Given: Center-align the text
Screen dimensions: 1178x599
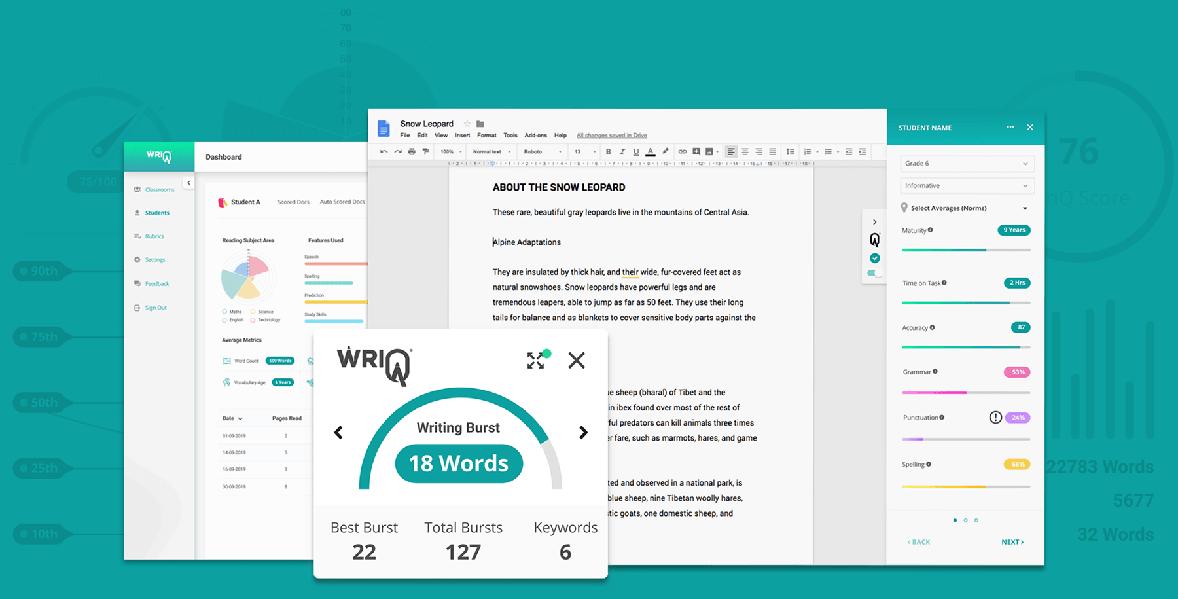Looking at the screenshot, I should click(x=745, y=151).
